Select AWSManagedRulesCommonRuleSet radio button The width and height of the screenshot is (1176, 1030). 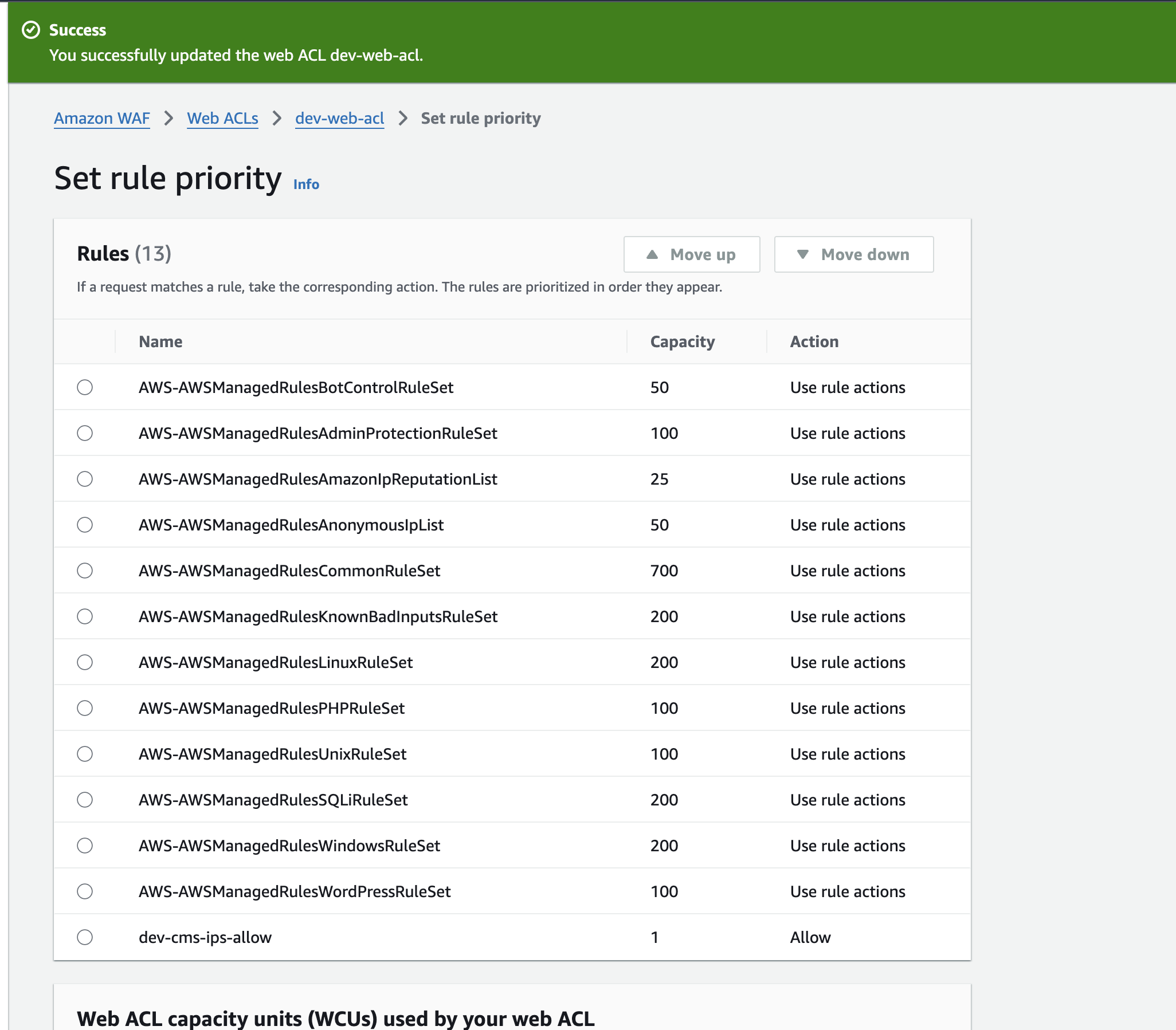coord(85,571)
